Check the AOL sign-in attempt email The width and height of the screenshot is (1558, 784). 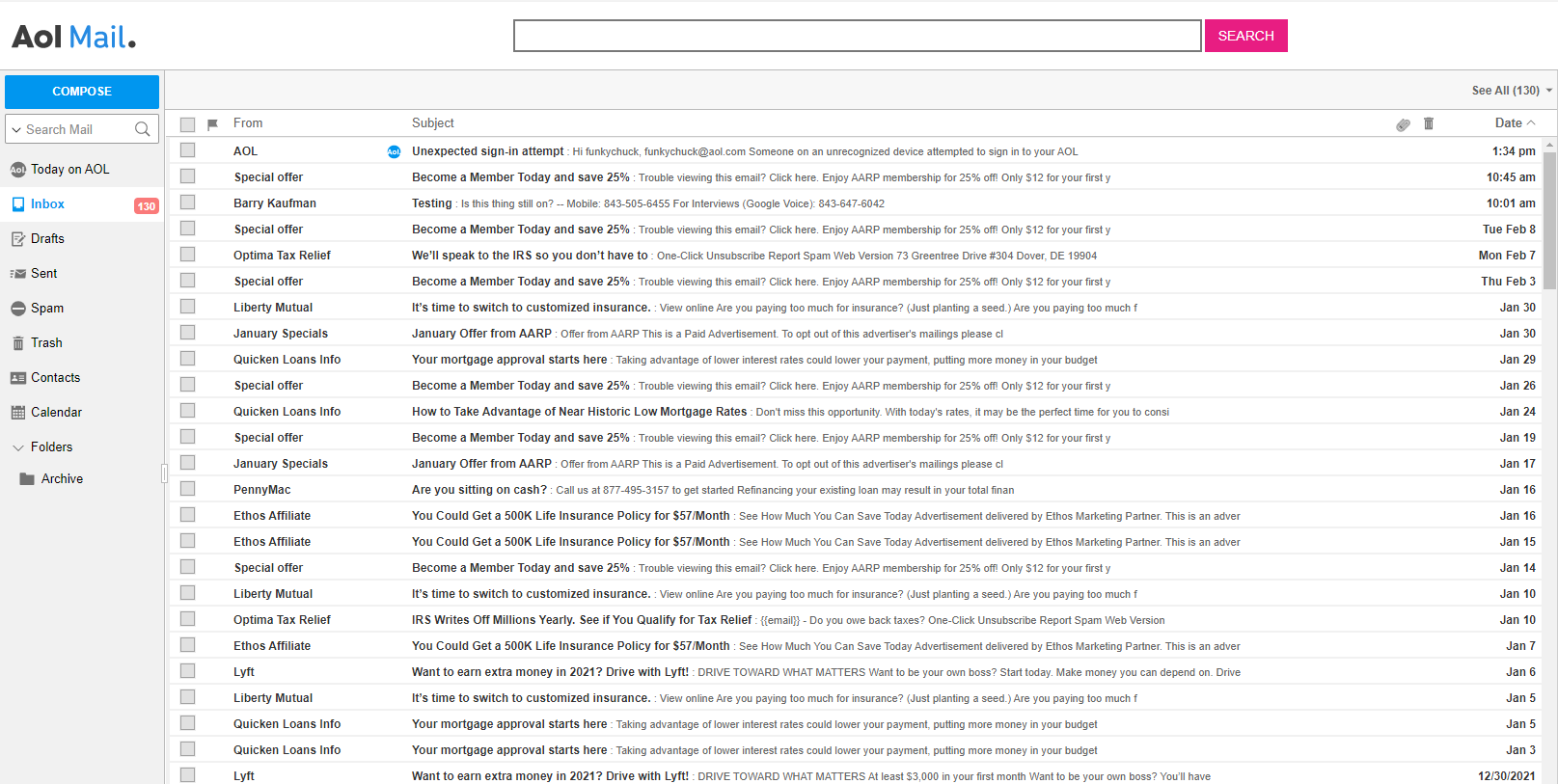[188, 150]
